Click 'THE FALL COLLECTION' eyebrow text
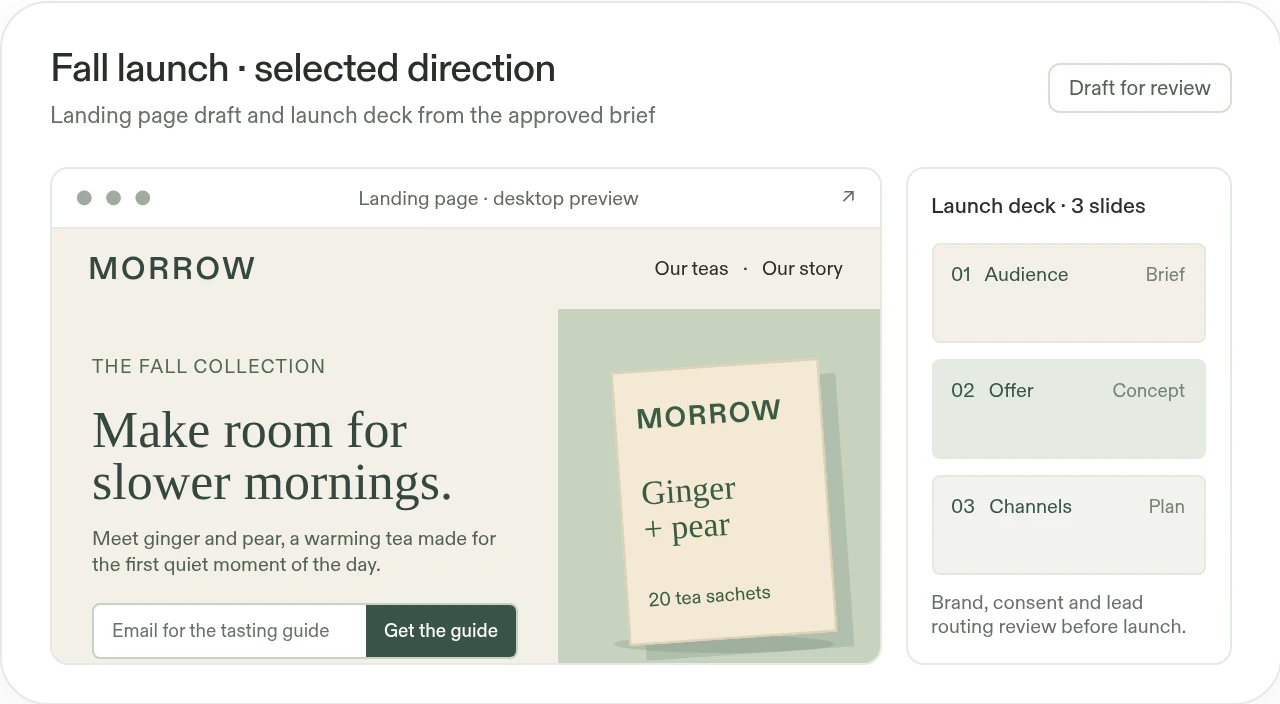Screen dimensions: 1280x704 tap(208, 367)
